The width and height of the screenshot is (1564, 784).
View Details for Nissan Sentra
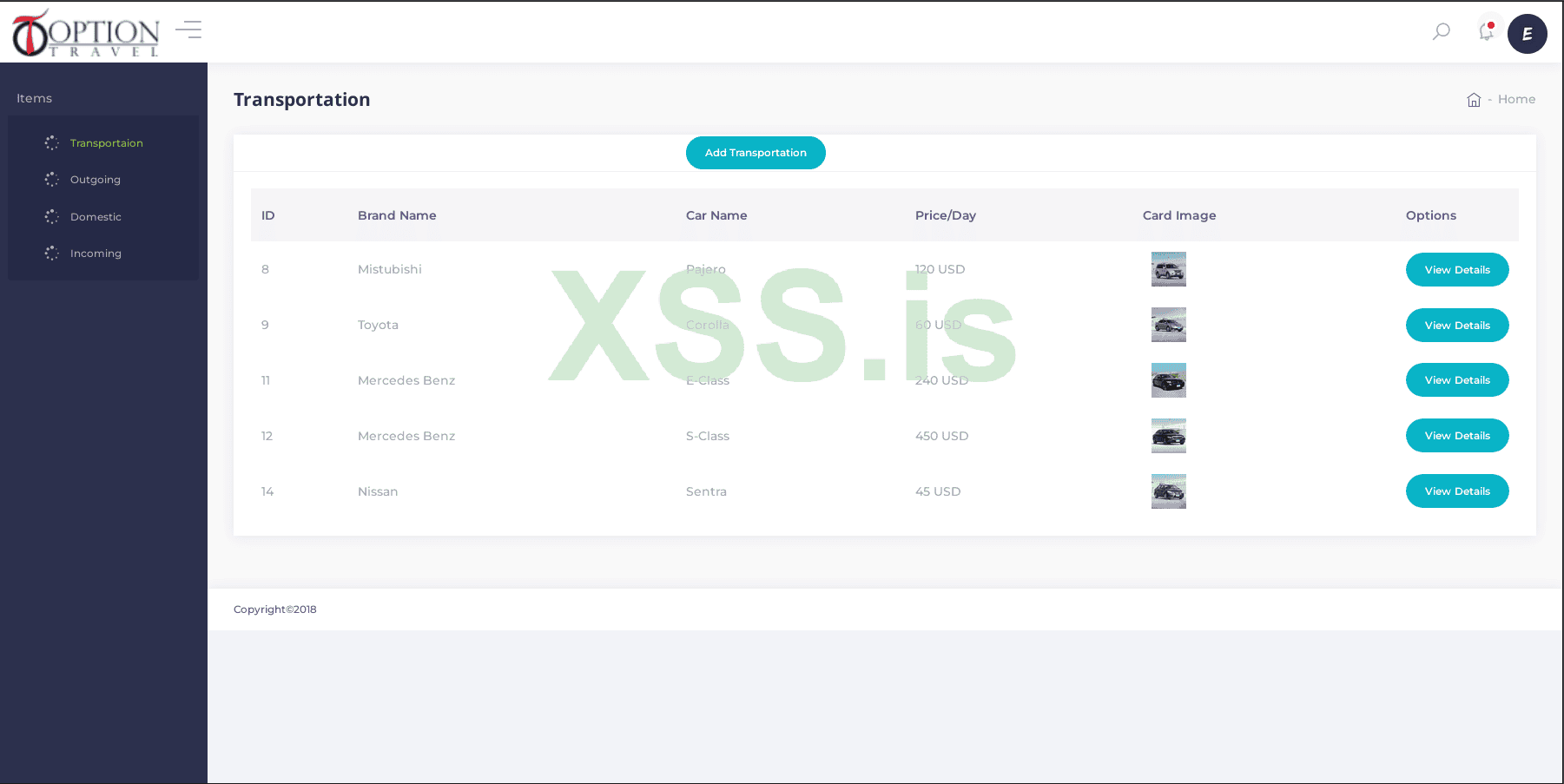[x=1457, y=491]
